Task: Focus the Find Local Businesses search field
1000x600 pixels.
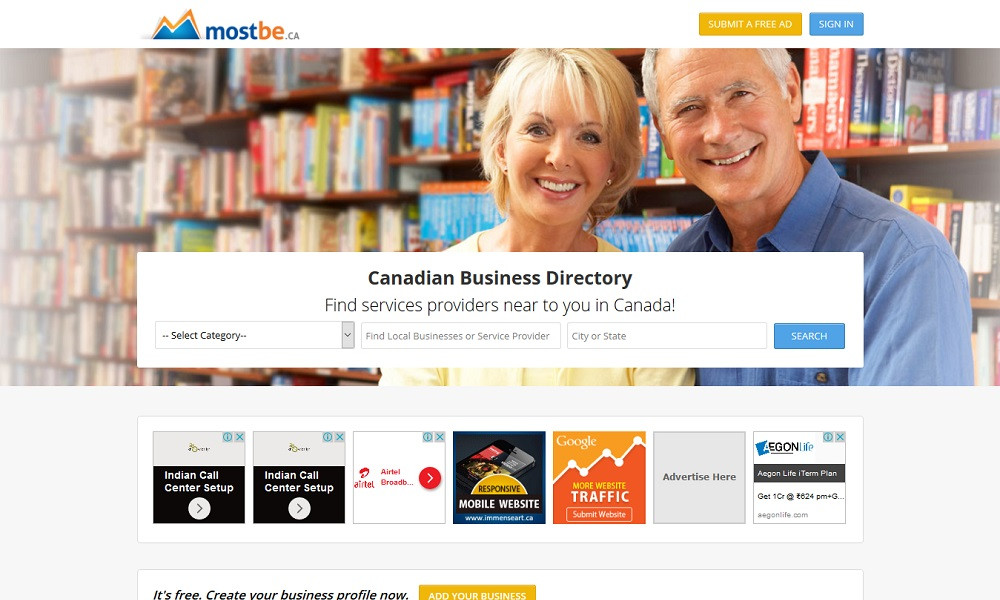Action: 460,335
